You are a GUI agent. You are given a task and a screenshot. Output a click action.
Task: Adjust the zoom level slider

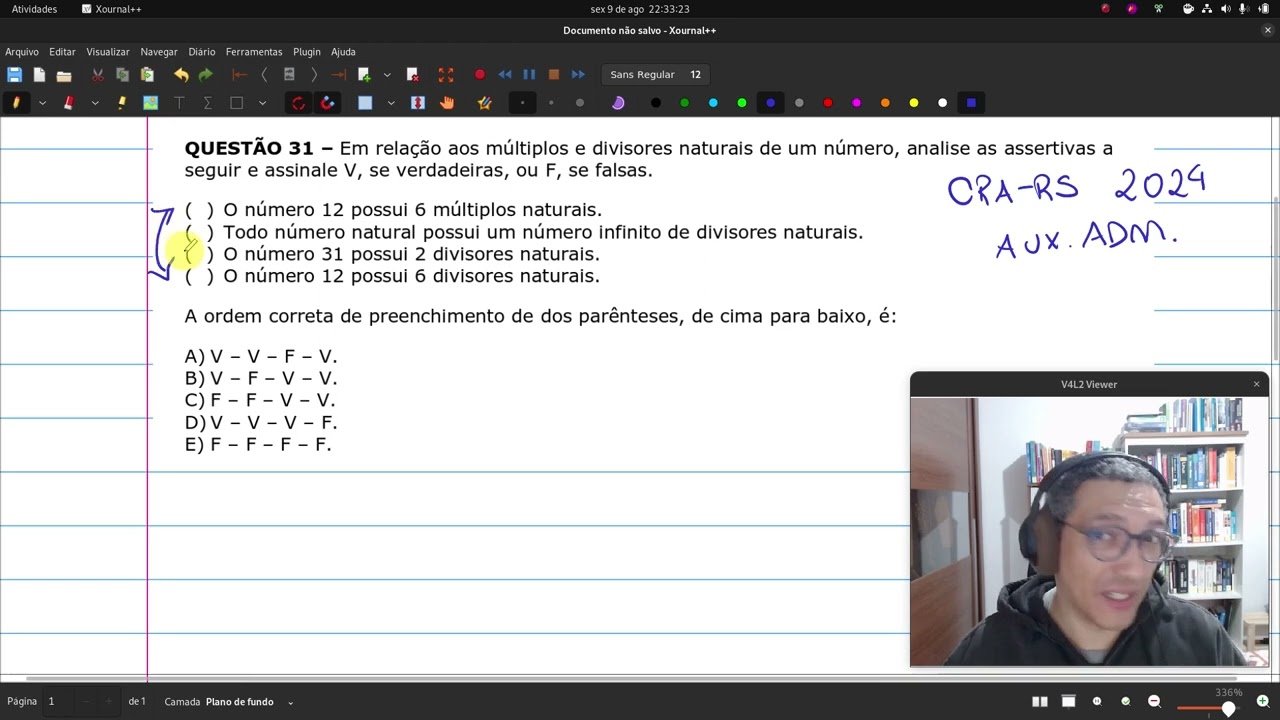click(1206, 709)
